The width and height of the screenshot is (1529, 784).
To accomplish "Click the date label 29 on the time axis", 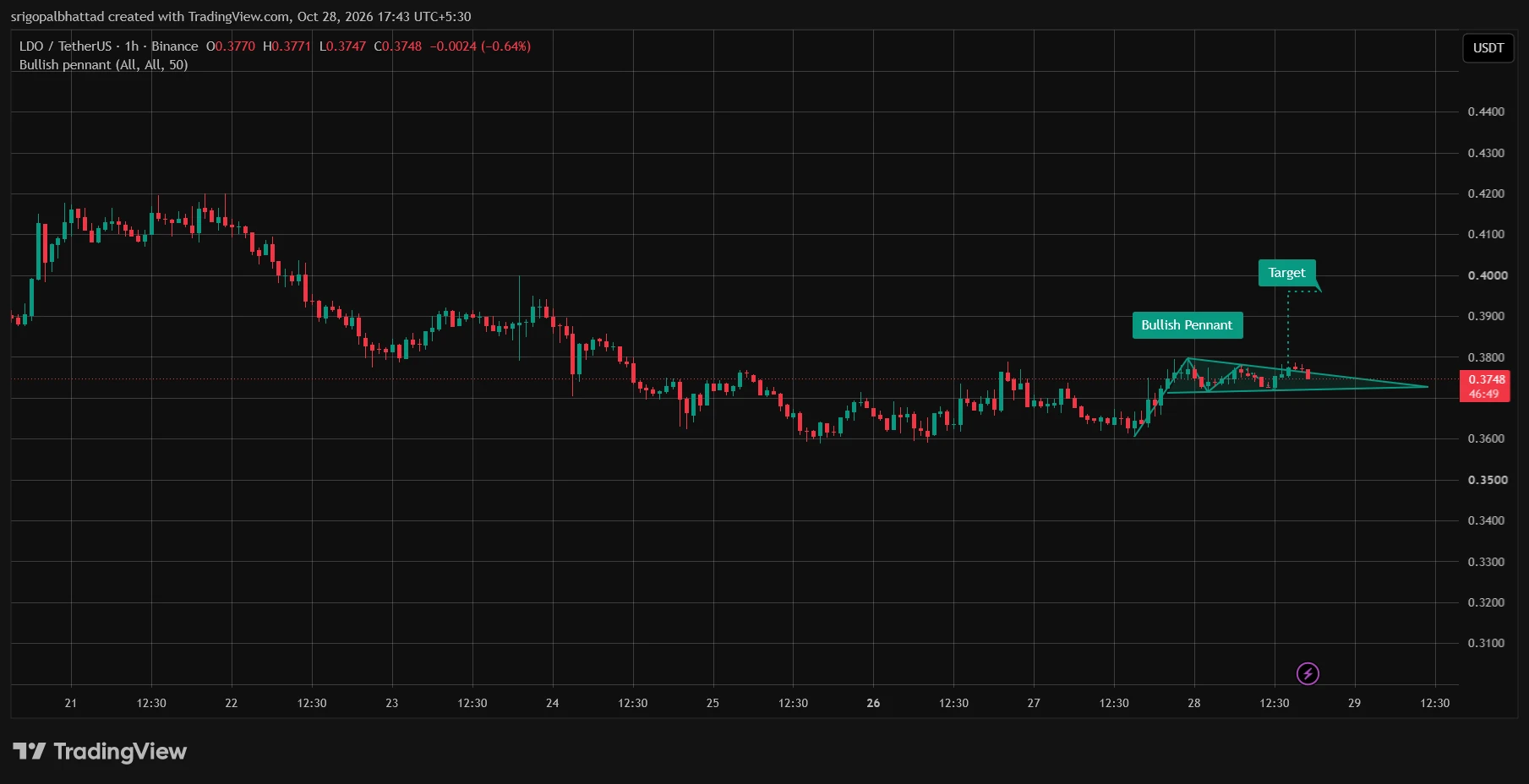I will point(1354,703).
